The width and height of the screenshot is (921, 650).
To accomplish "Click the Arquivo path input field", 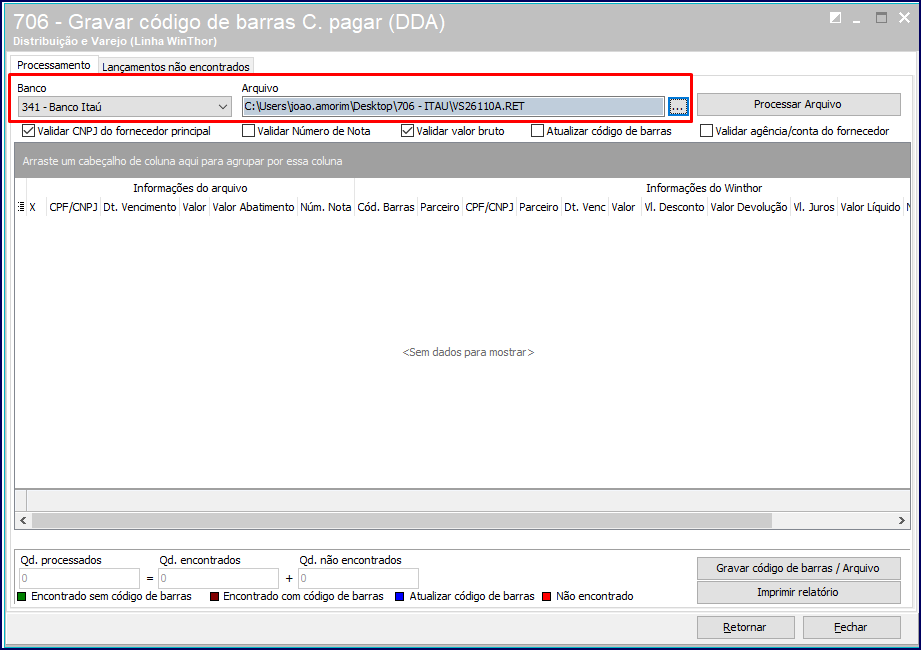I will point(453,107).
